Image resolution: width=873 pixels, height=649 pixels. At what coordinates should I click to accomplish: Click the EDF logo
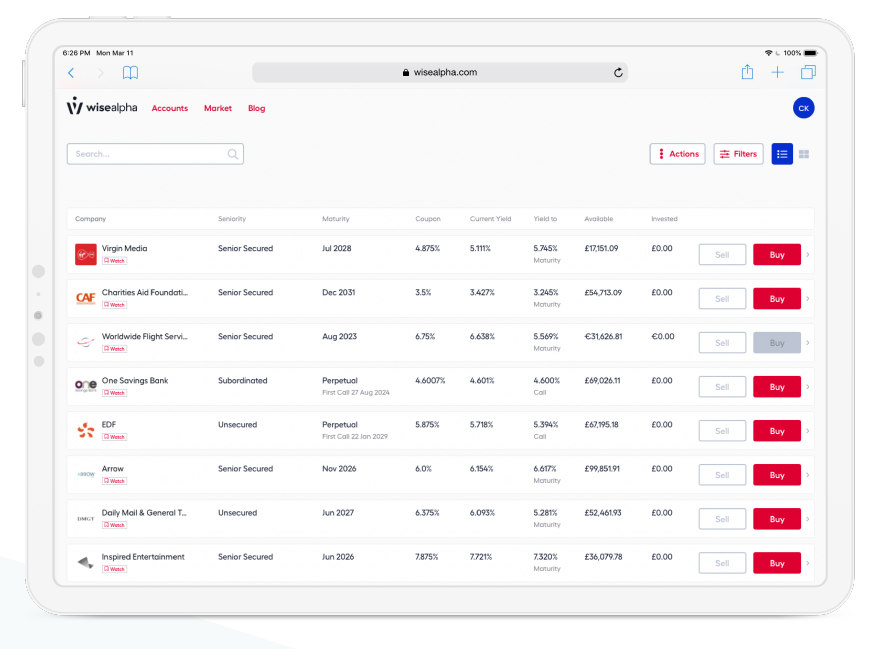(x=86, y=430)
